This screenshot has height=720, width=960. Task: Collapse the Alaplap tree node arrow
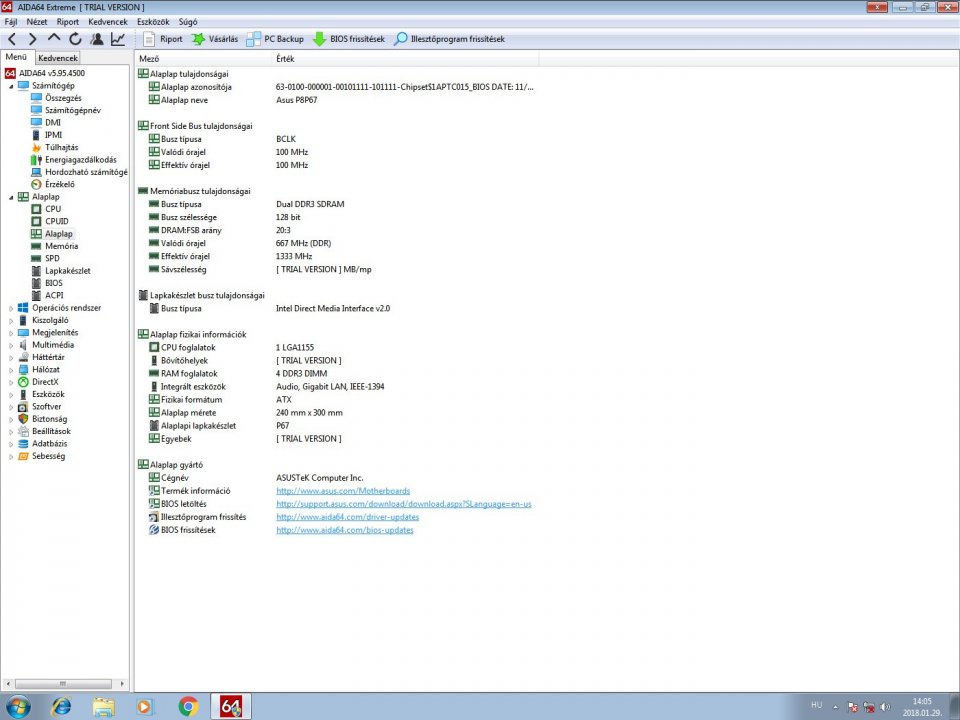pos(11,197)
